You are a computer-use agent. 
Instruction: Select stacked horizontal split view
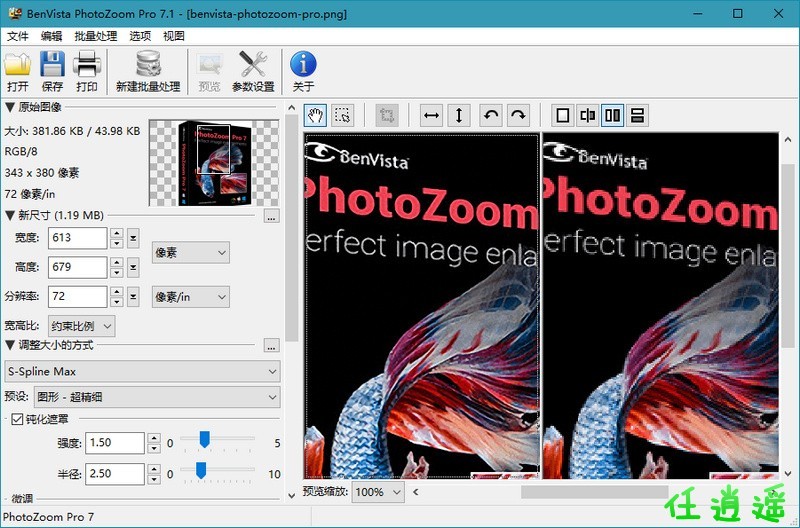[x=637, y=115]
